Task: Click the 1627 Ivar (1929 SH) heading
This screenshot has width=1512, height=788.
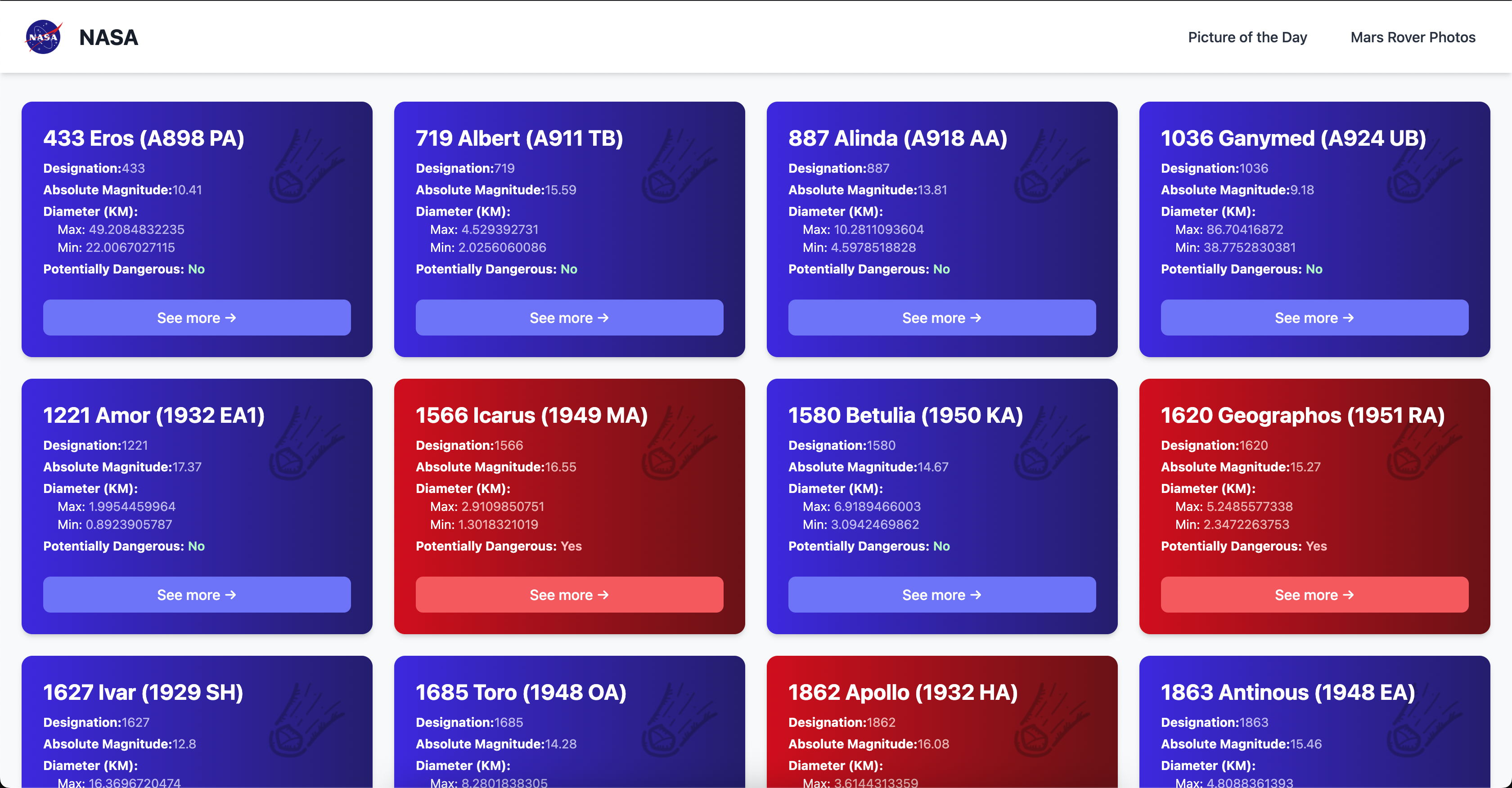Action: [x=143, y=692]
